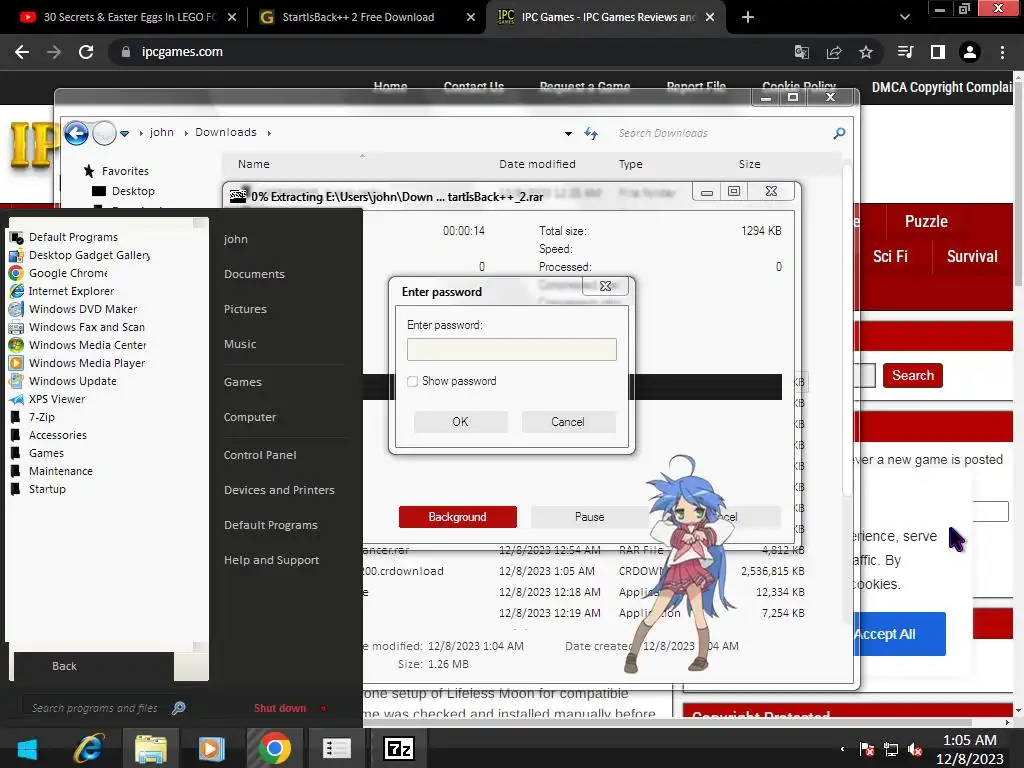
Task: Confirm the password with OK
Action: point(460,422)
